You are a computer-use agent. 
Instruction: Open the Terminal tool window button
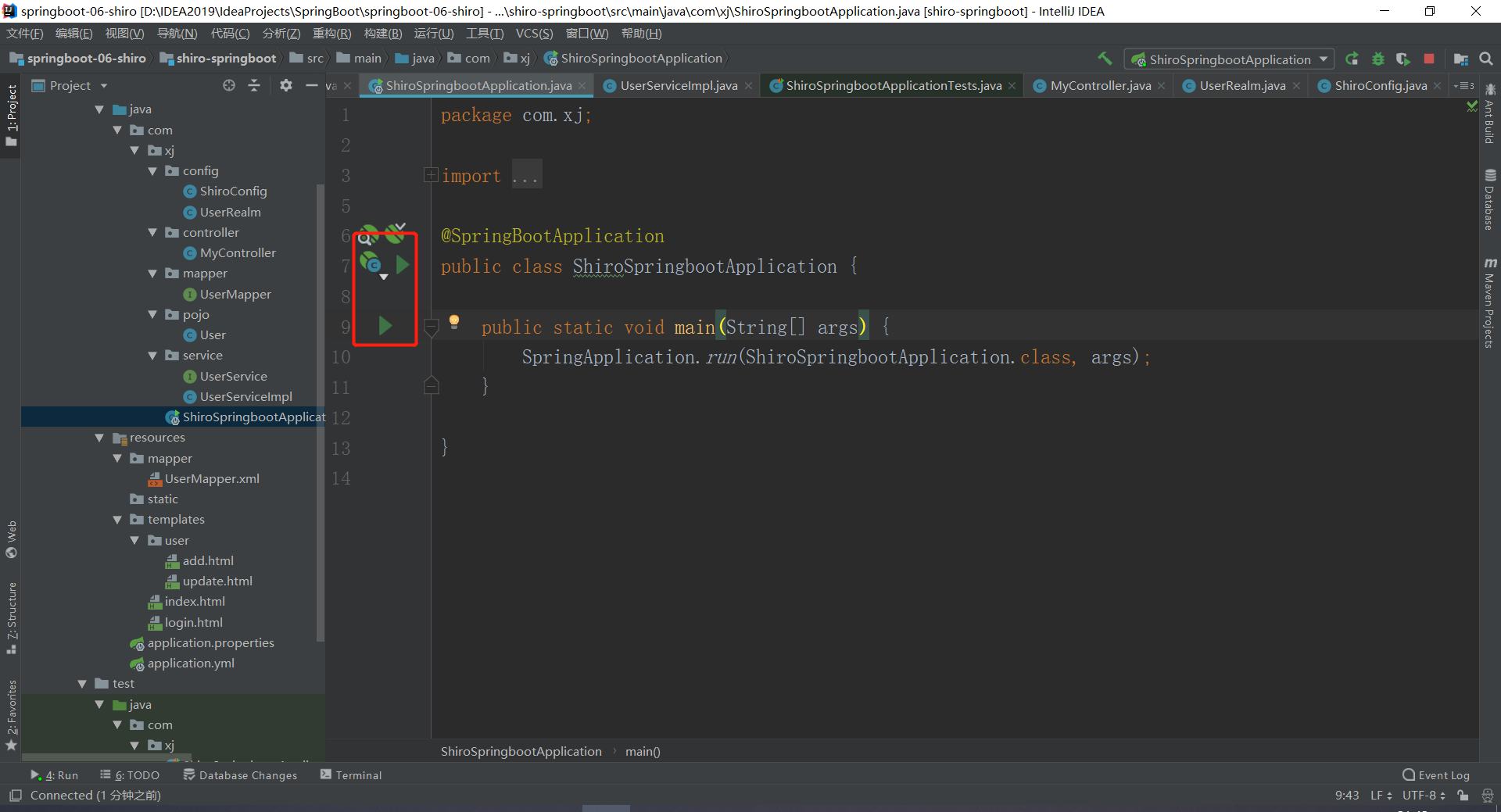351,775
